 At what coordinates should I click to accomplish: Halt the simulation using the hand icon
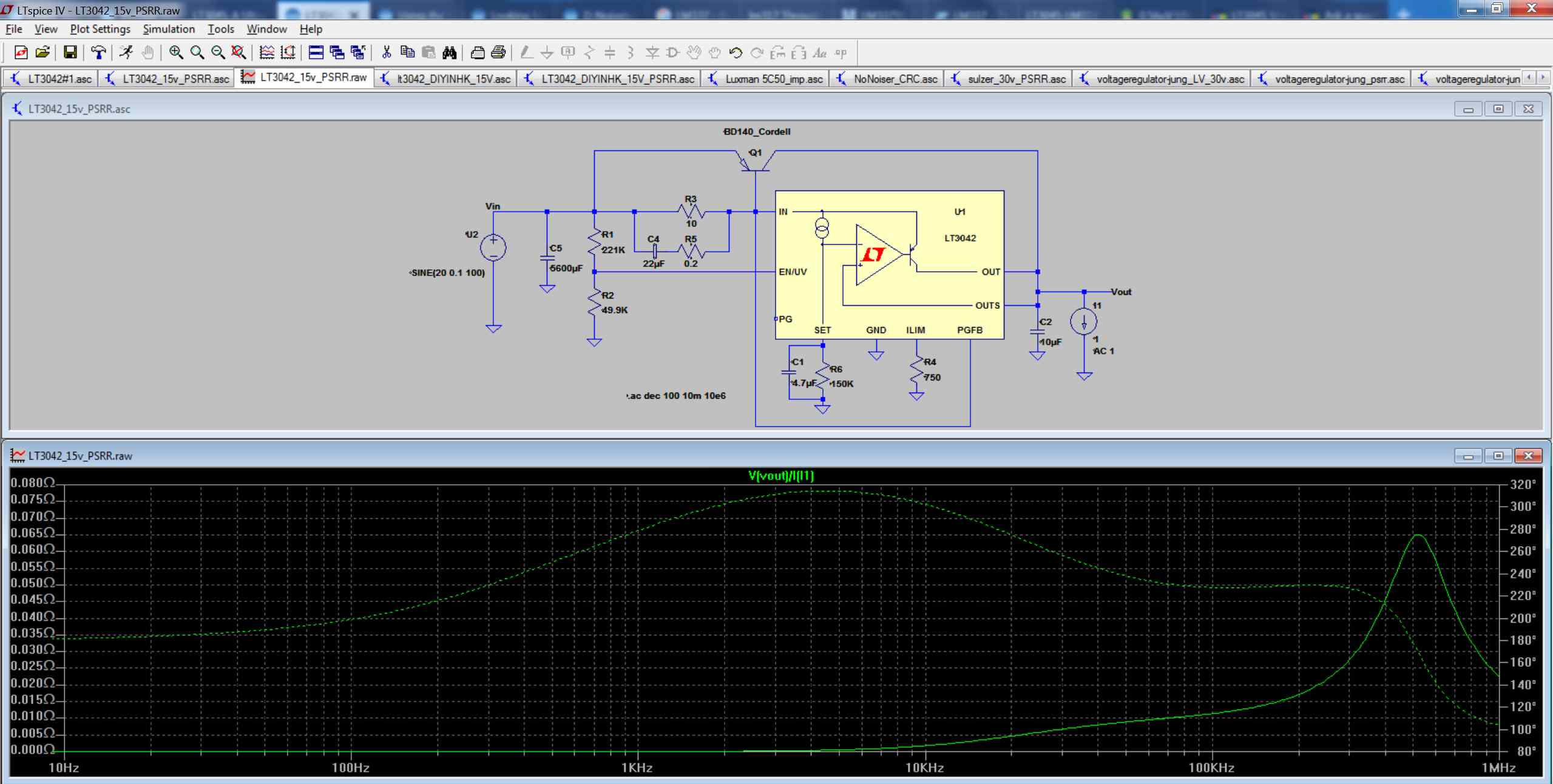coord(147,53)
